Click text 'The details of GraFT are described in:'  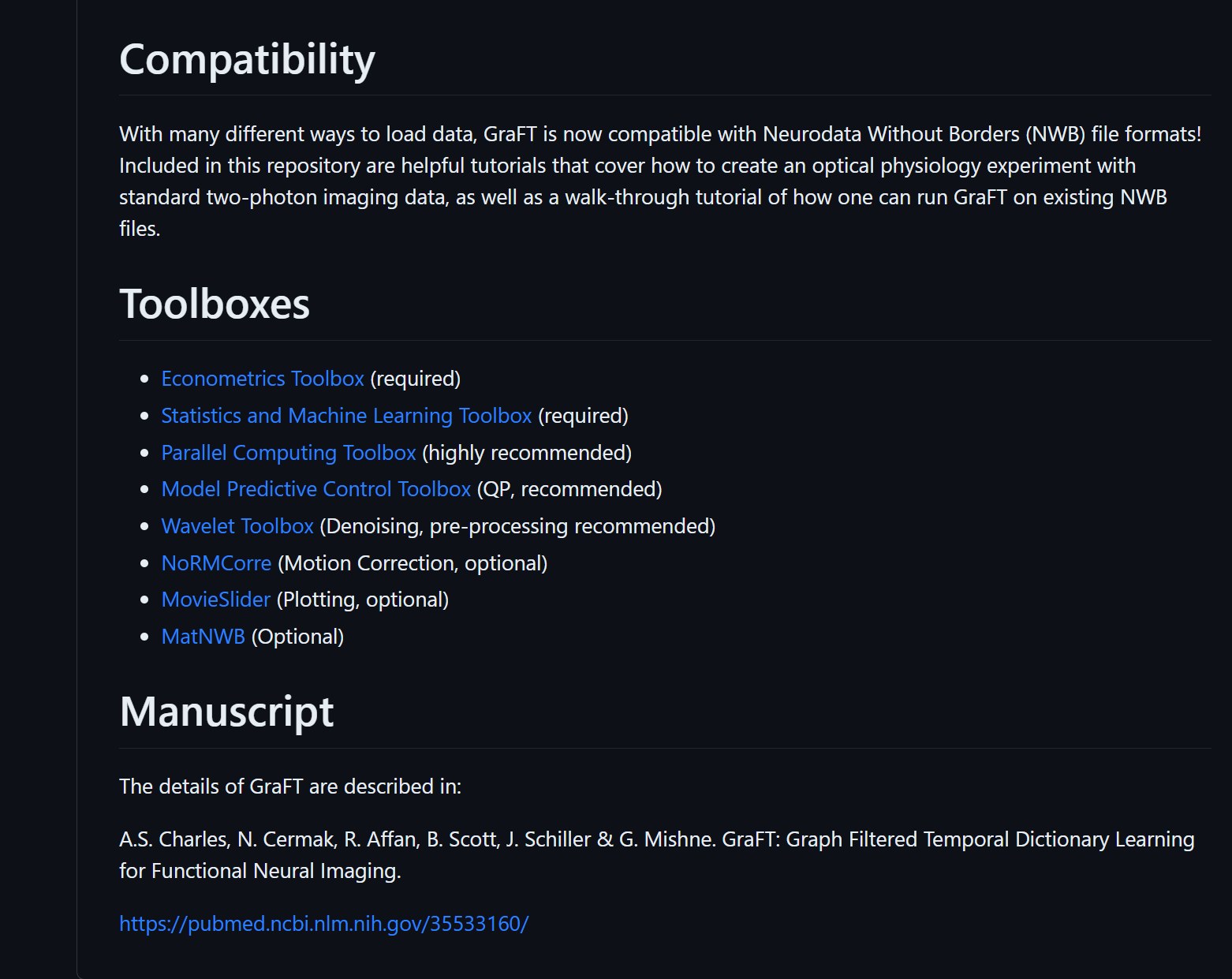290,787
